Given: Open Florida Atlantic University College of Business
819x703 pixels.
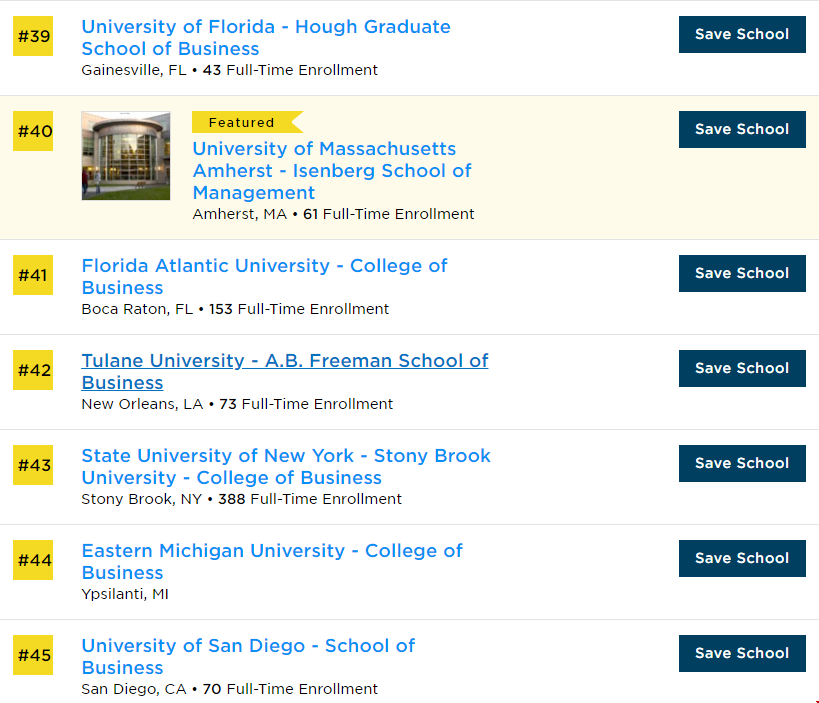Looking at the screenshot, I should (264, 277).
